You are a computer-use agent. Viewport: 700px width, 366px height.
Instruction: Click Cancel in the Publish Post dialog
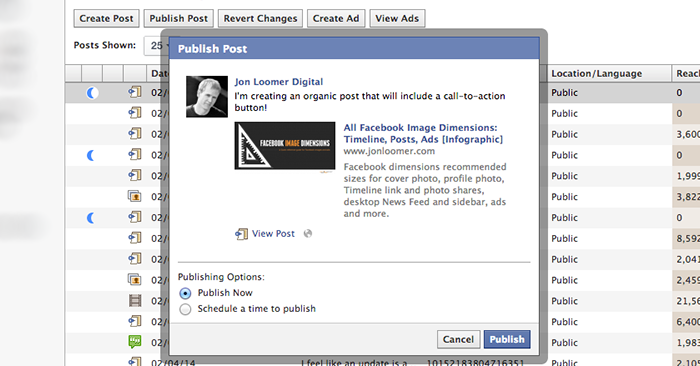pos(458,339)
